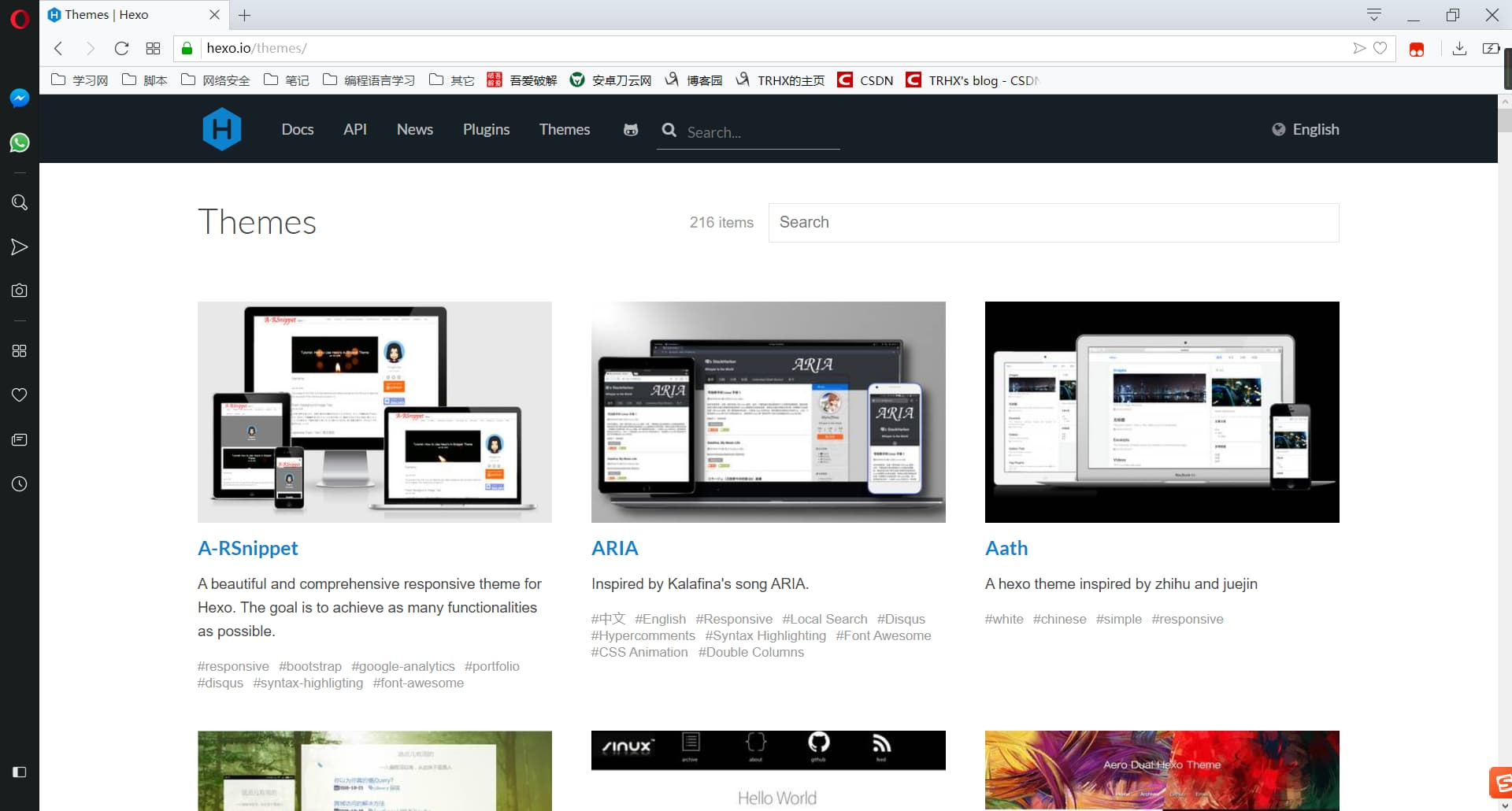Open the ARIA theme title link
1512x811 pixels.
coord(615,548)
